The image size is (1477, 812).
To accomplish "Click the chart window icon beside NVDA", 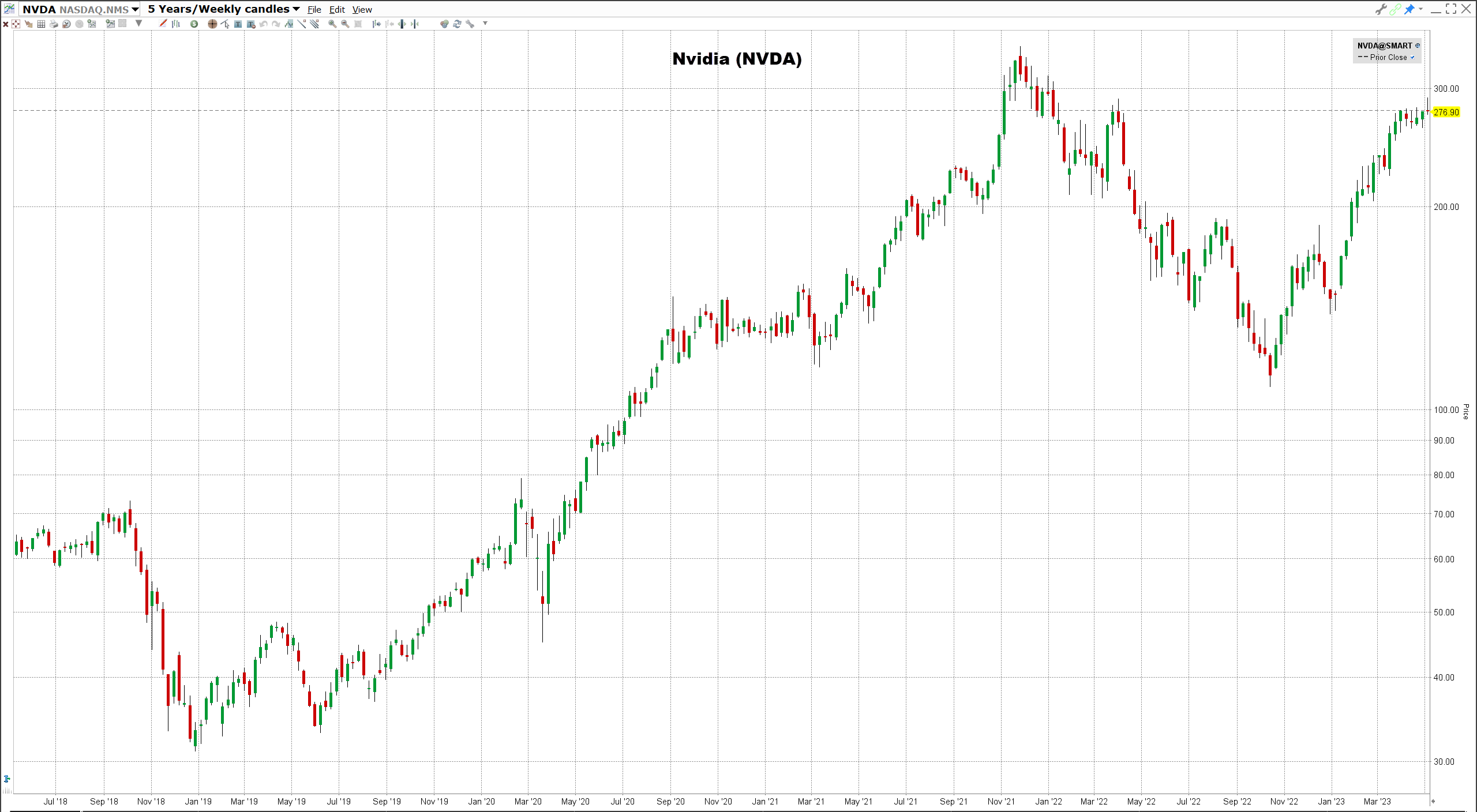I will click(x=9, y=9).
